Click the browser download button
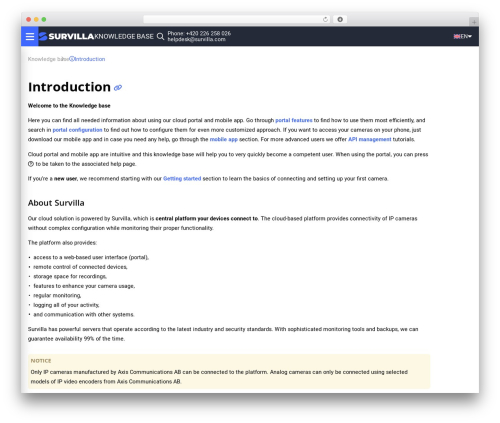Screen dimensions: 500x423 [x=340, y=19]
